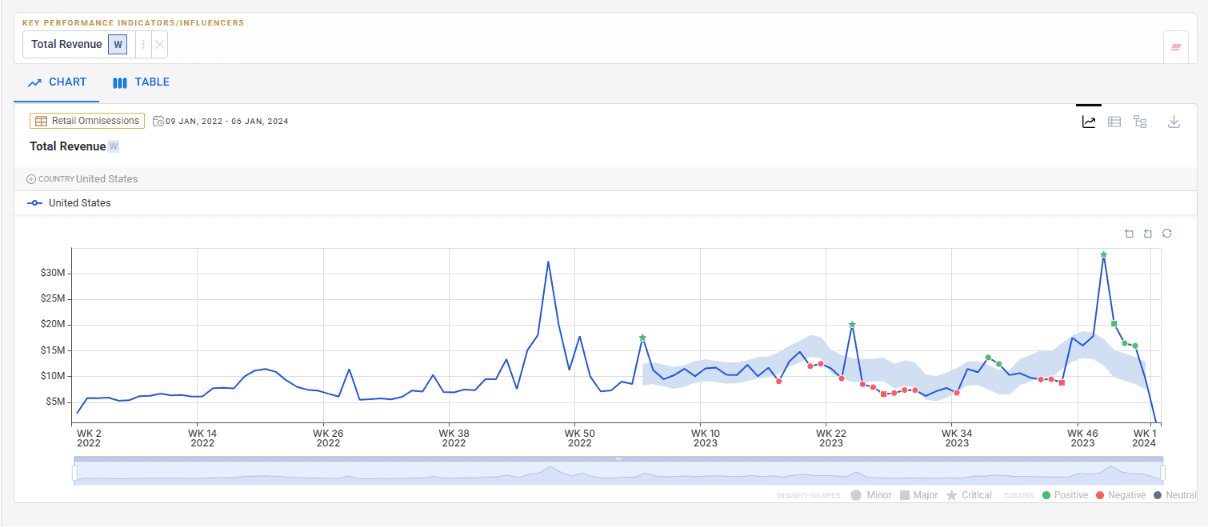Switch to the line chart view icon
Viewport: 1208px width, 527px height.
pos(1088,122)
